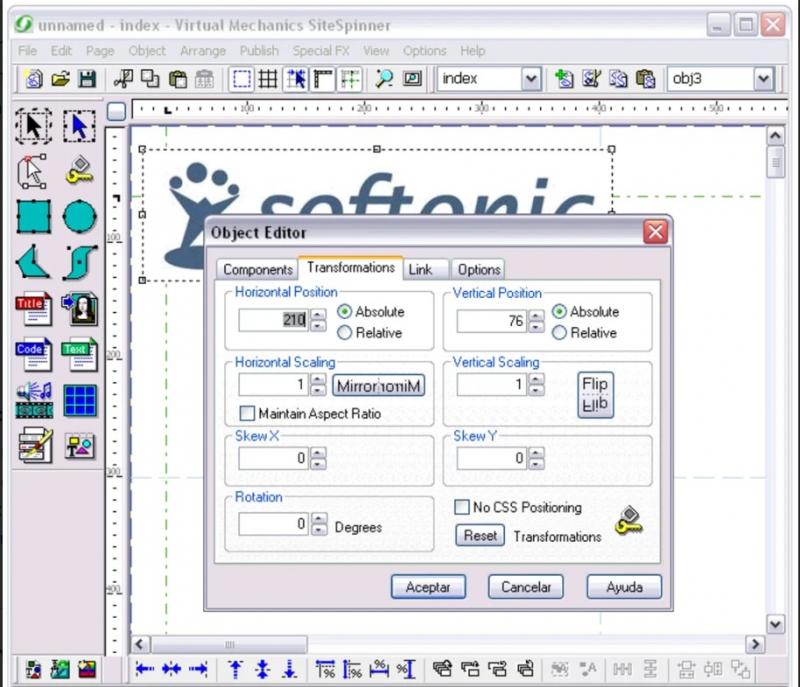The width and height of the screenshot is (800, 687).
Task: Click the new project icon in toolbar
Action: tap(34, 80)
